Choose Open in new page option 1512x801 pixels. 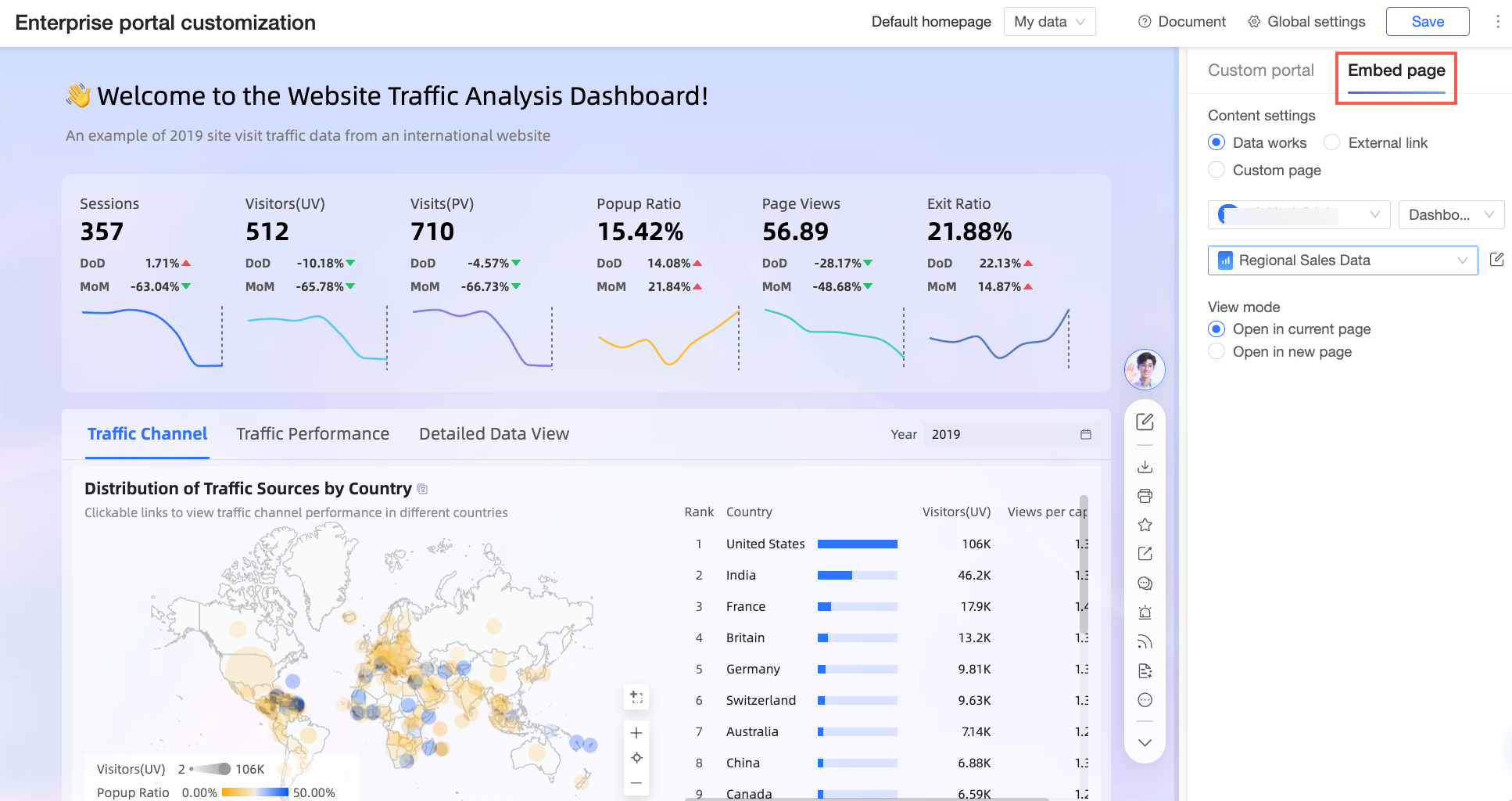pos(1216,351)
